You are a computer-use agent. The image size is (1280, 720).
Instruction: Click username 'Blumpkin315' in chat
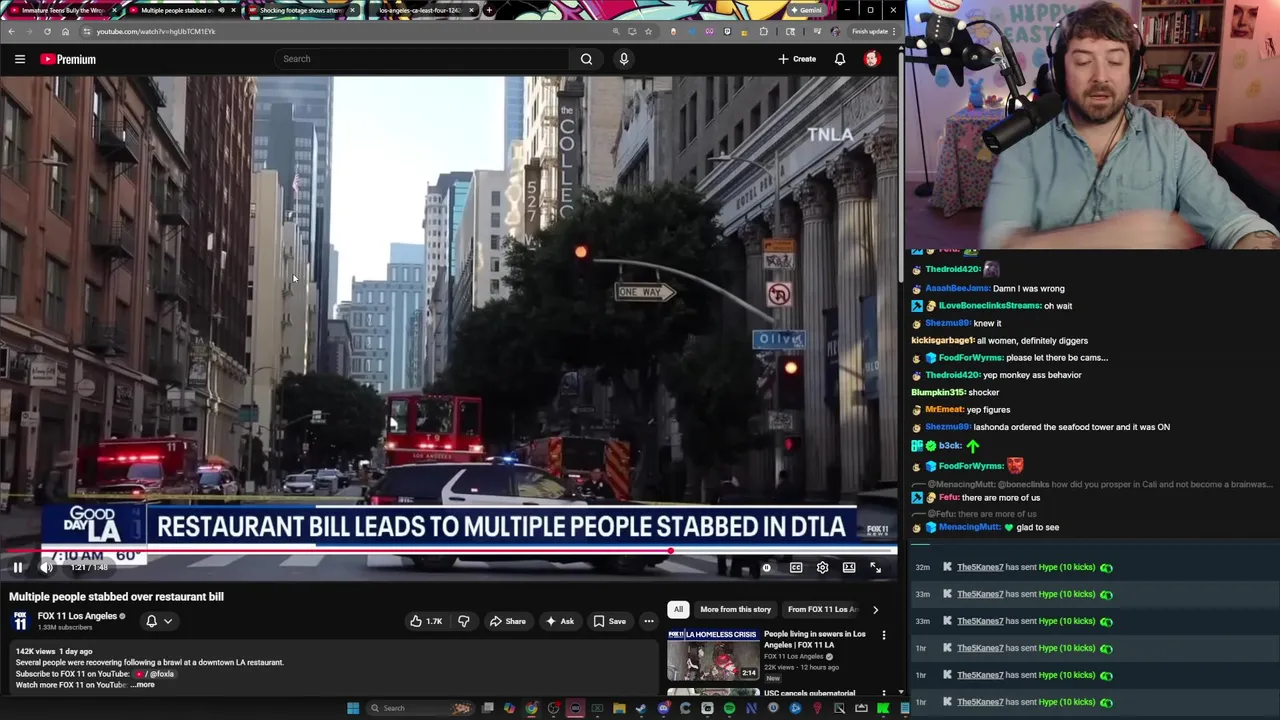(938, 392)
